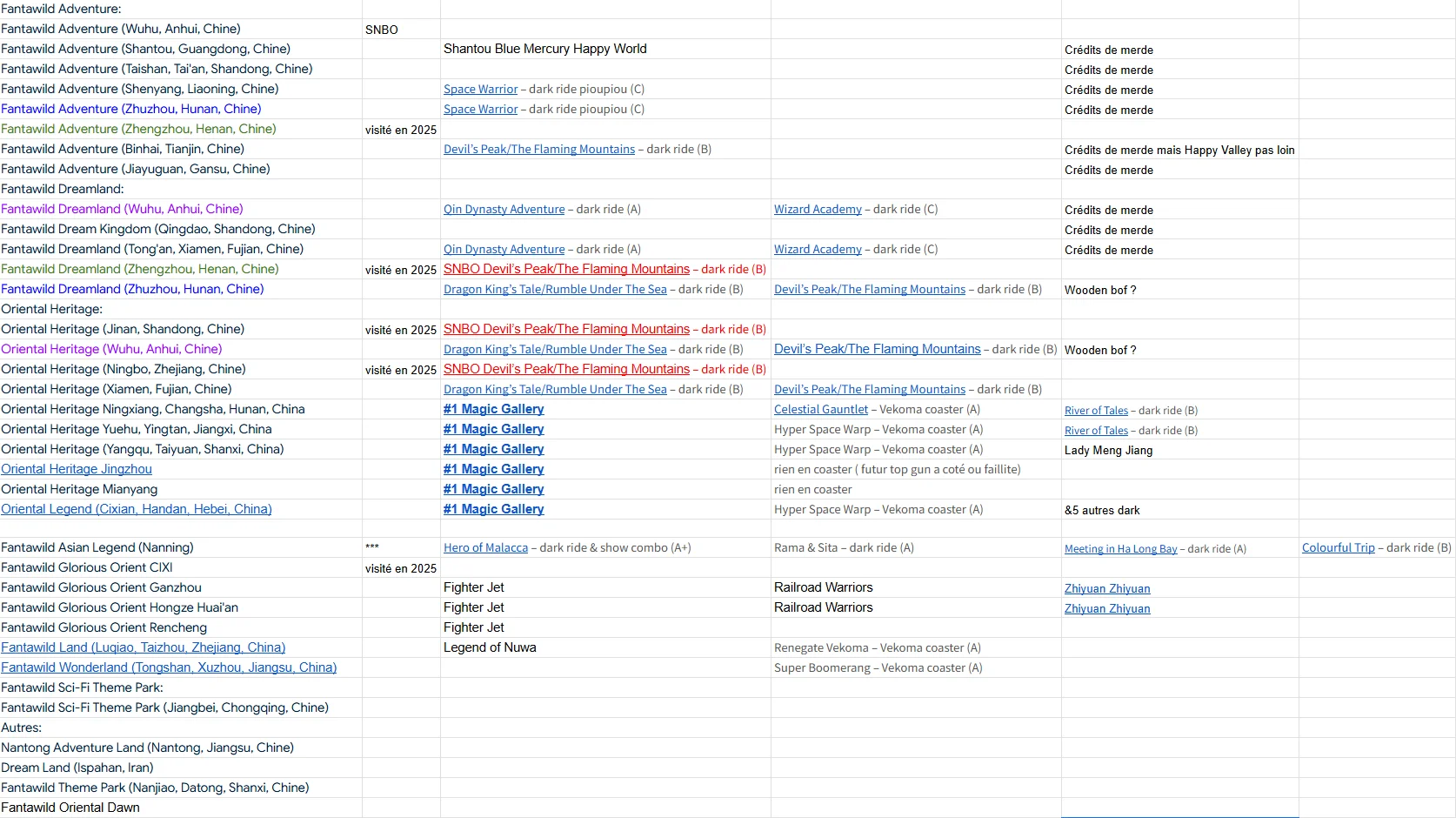This screenshot has height=818, width=1456.
Task: Open #1 Magic Gallery link in Mianyang row
Action: [x=493, y=489]
